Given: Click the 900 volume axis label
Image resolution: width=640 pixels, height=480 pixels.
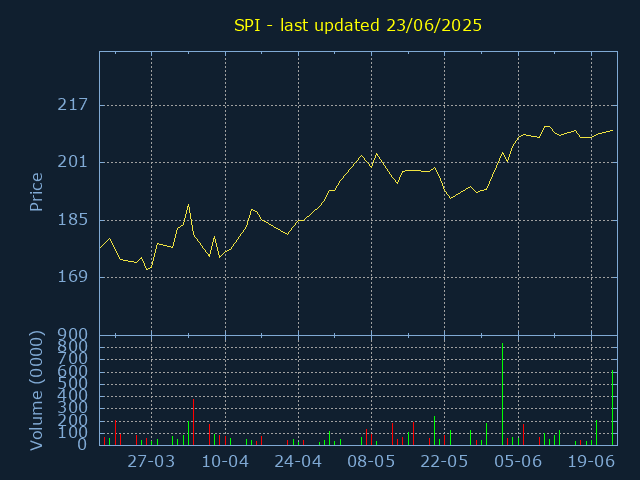Looking at the screenshot, I should click(73, 335).
